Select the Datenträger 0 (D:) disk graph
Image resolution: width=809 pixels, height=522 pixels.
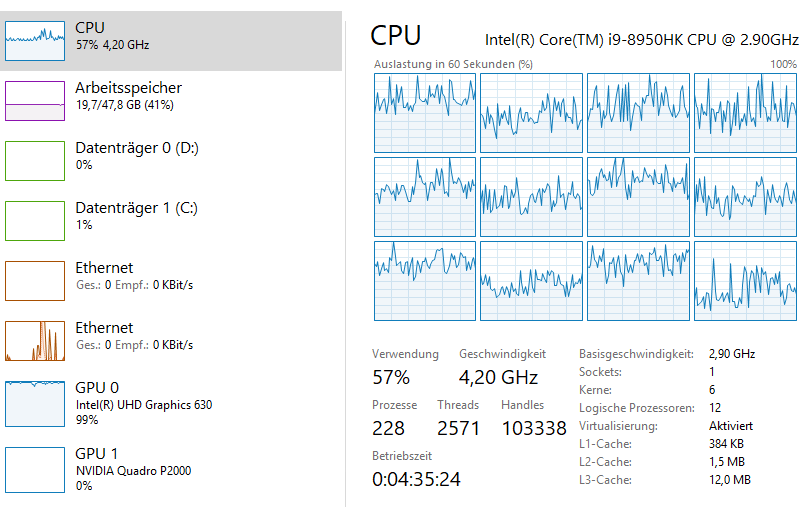[x=35, y=161]
